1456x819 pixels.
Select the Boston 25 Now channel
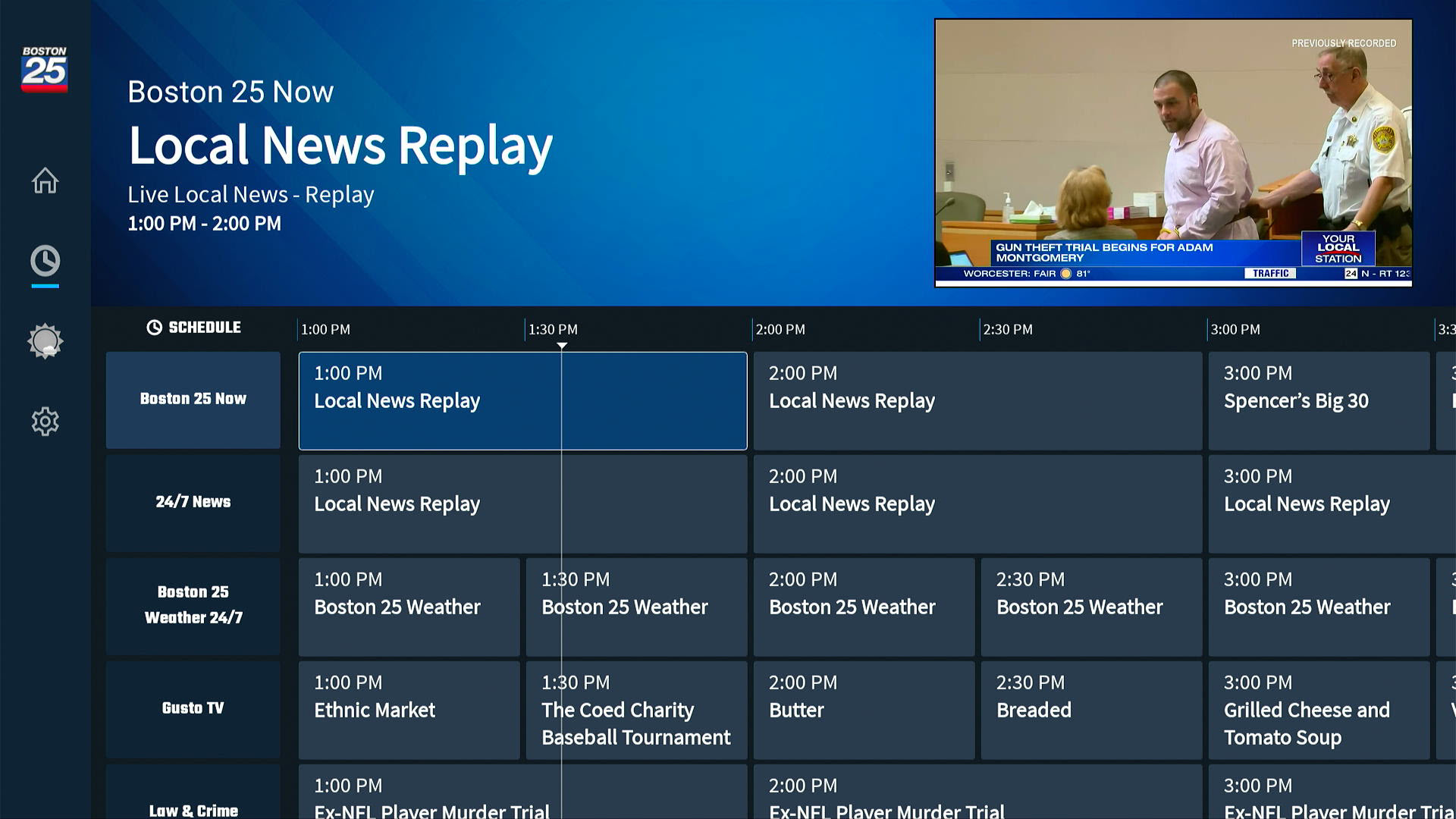pyautogui.click(x=193, y=400)
